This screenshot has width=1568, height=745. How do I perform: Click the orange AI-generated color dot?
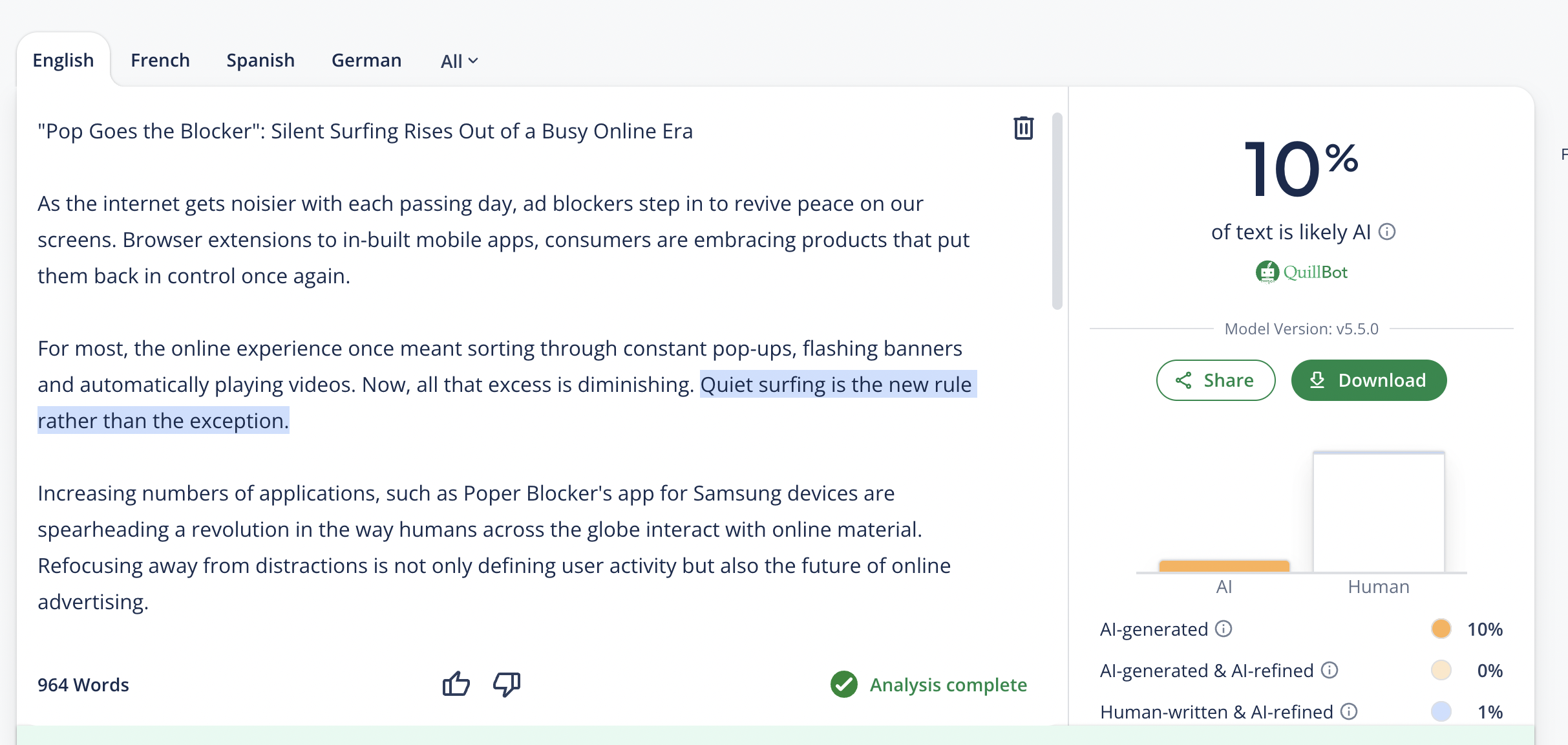(1441, 629)
